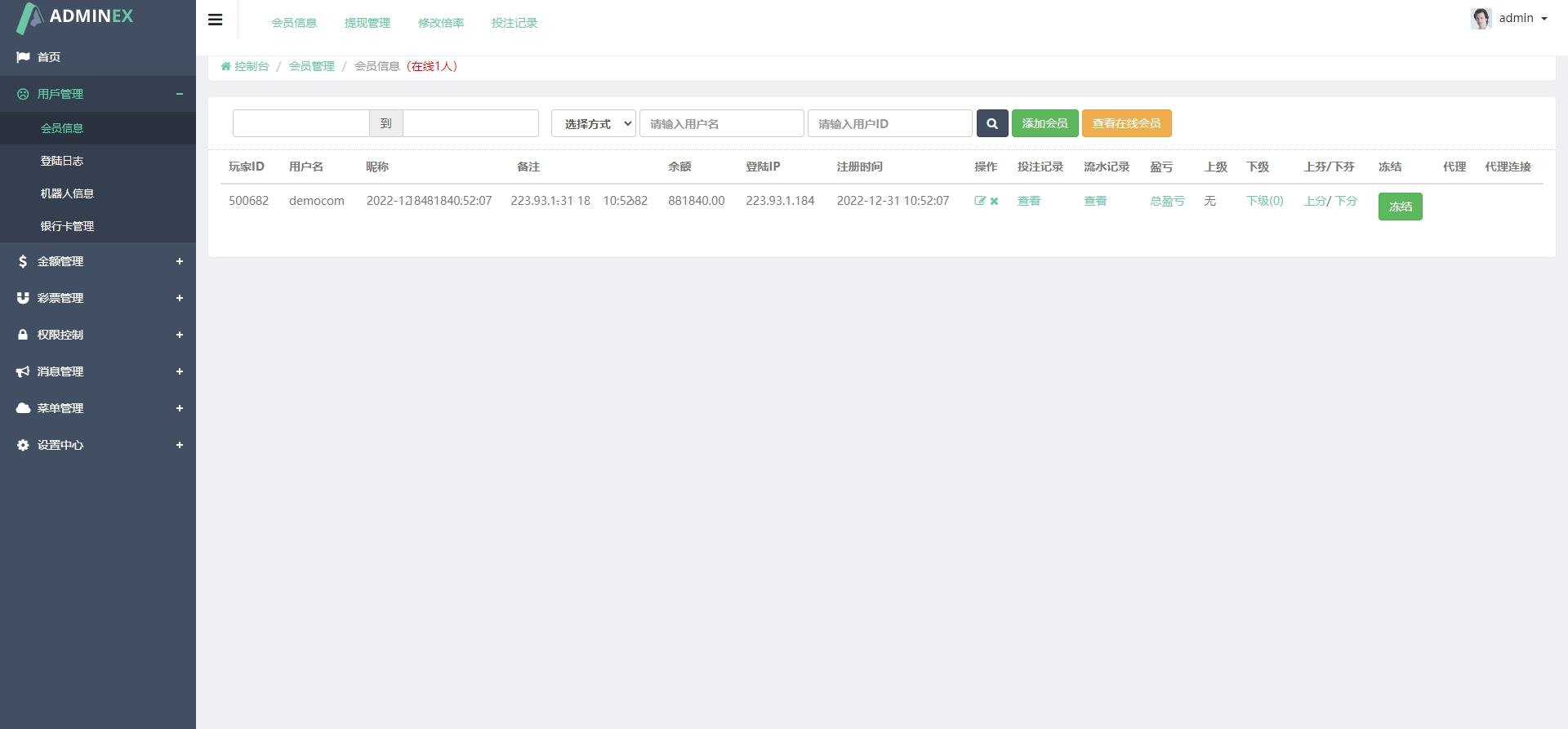This screenshot has width=1568, height=729.
Task: Click the hamburger menu toggle icon
Action: [x=216, y=20]
